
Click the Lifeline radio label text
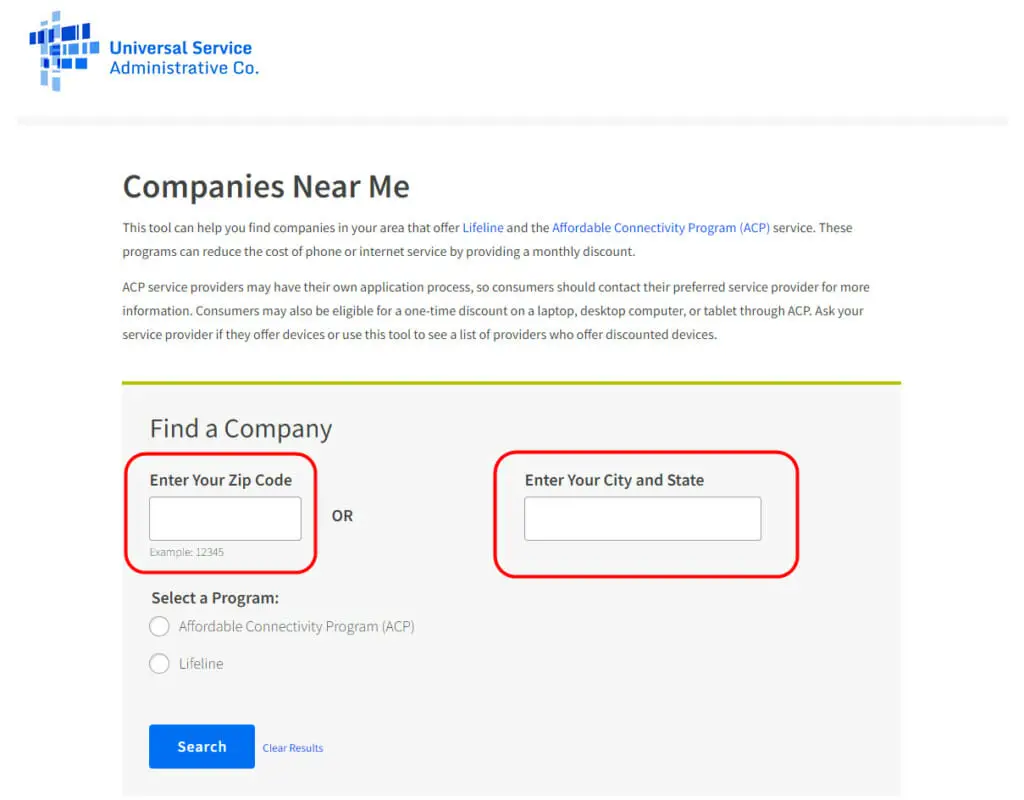pos(201,664)
